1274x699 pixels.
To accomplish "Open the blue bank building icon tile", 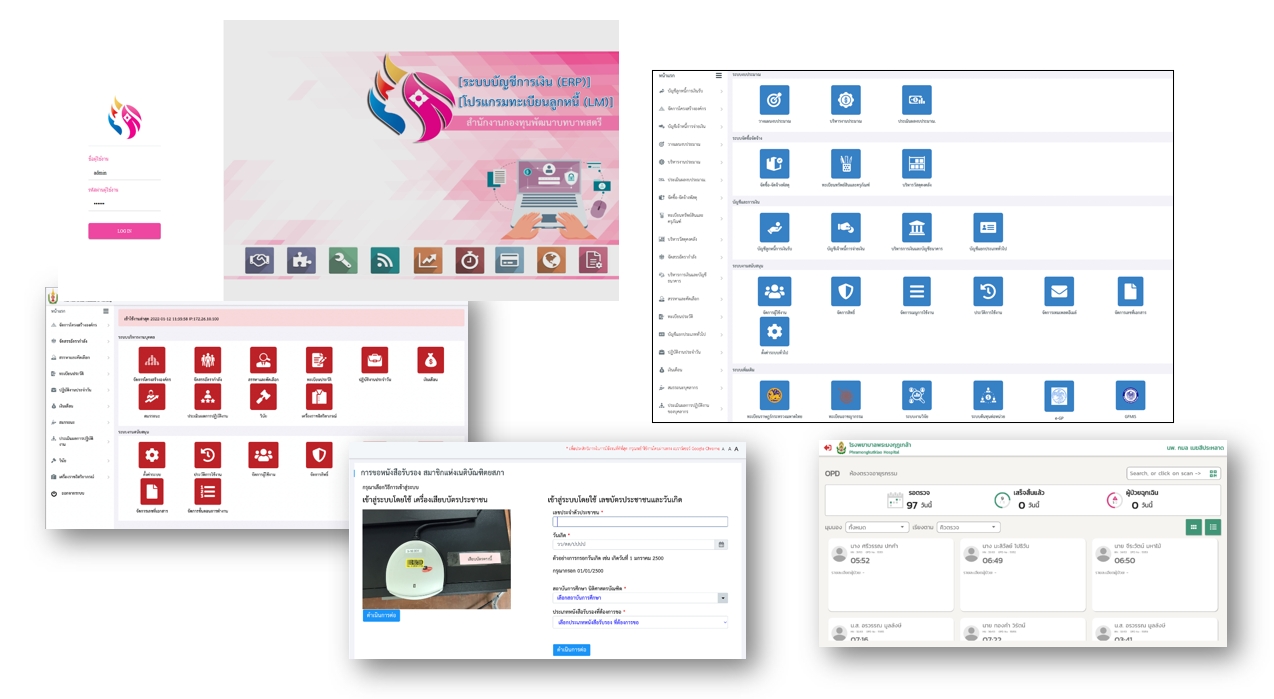I will [x=916, y=227].
